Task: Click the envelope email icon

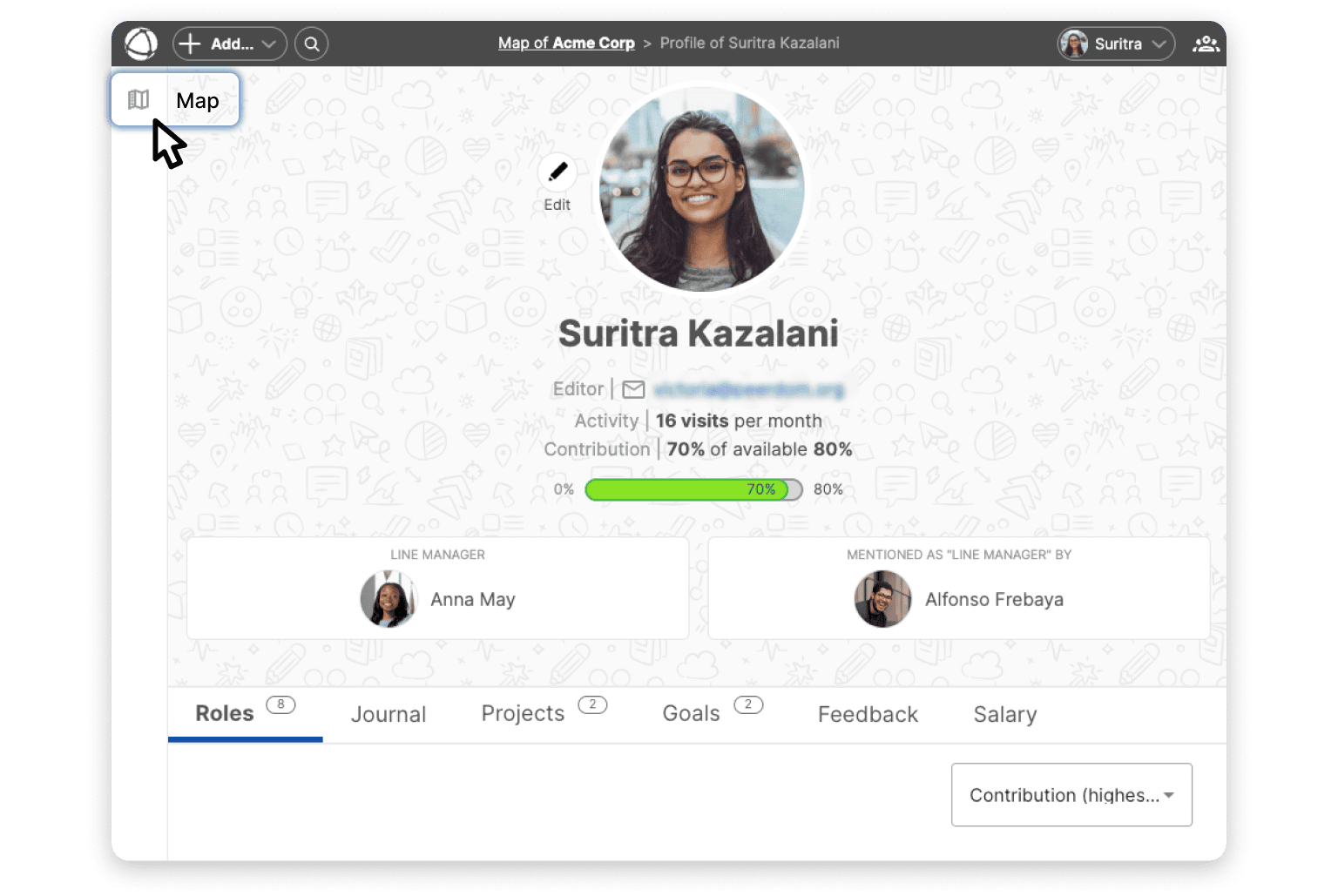Action: point(633,389)
